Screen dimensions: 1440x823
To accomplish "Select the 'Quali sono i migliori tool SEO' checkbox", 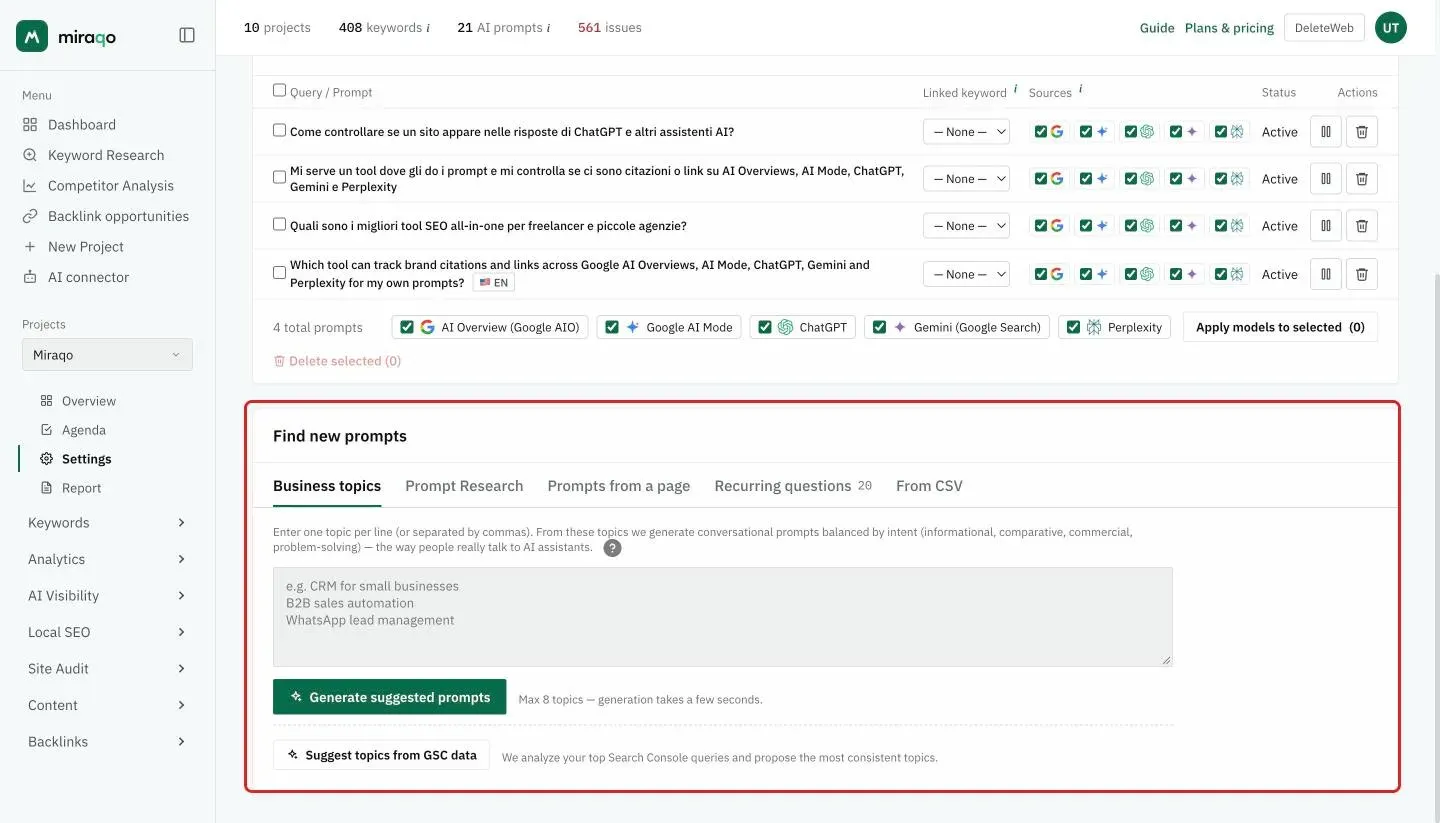I will pos(279,224).
